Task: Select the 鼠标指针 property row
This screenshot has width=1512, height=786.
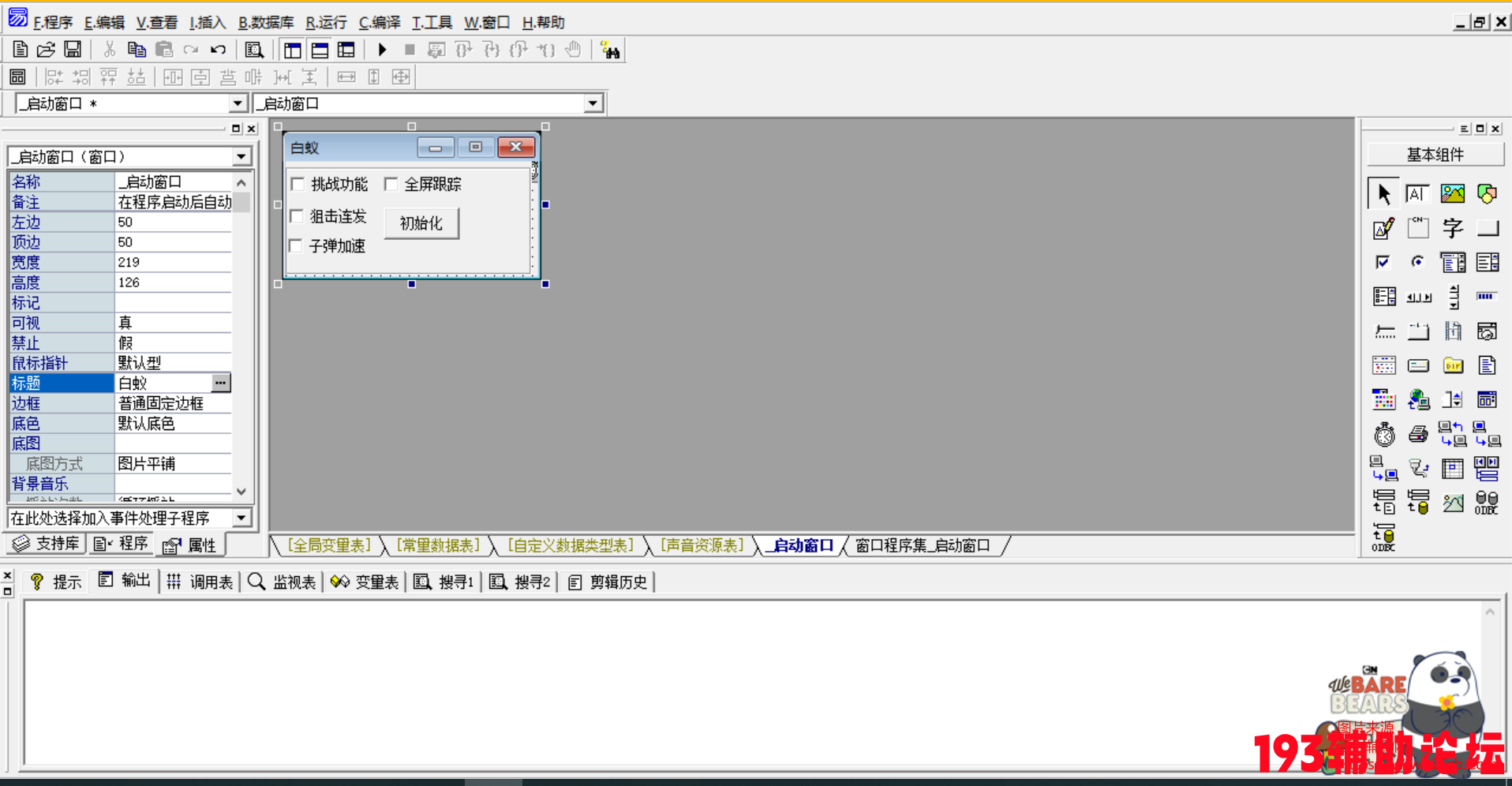Action: tap(120, 363)
